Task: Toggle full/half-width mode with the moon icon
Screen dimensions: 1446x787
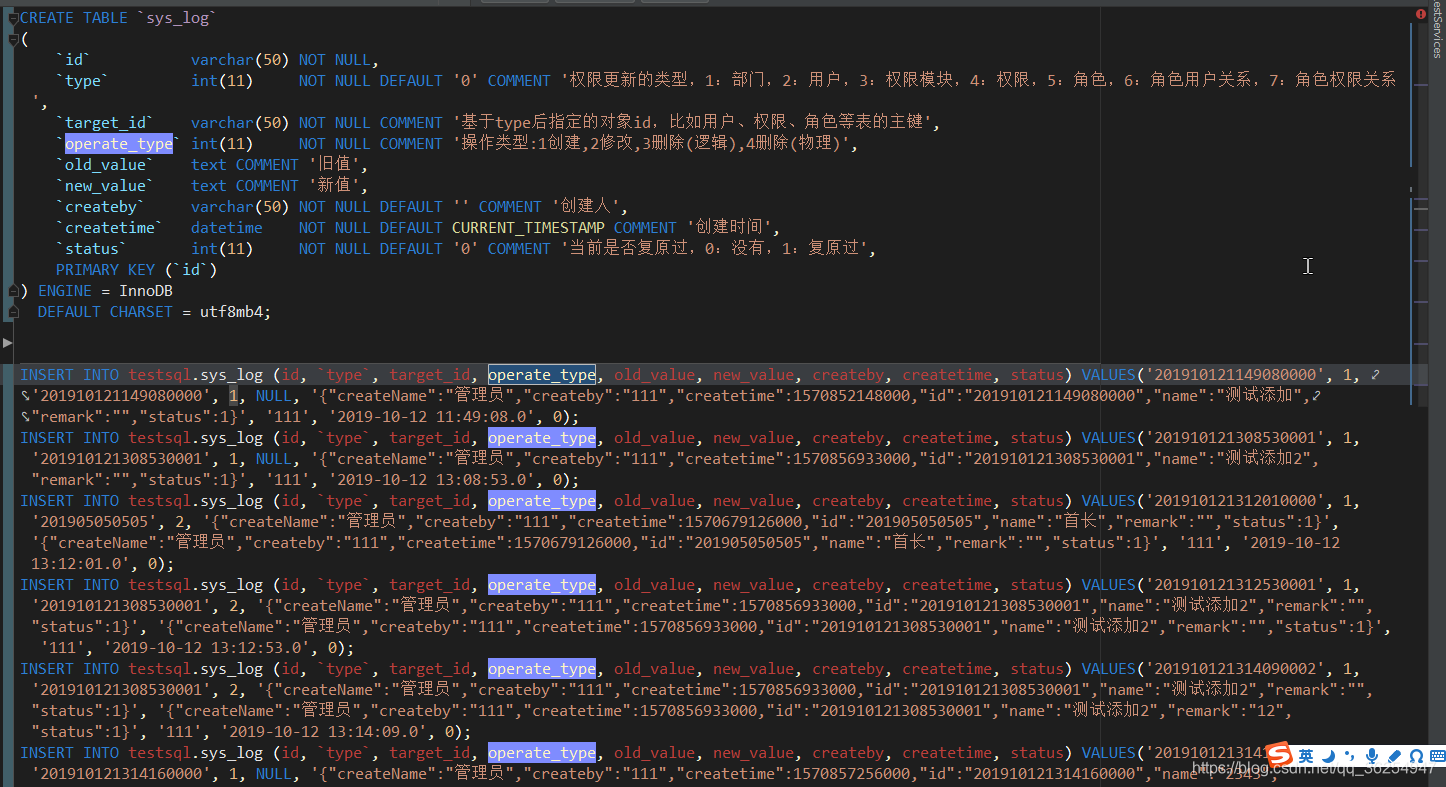Action: (x=1329, y=754)
